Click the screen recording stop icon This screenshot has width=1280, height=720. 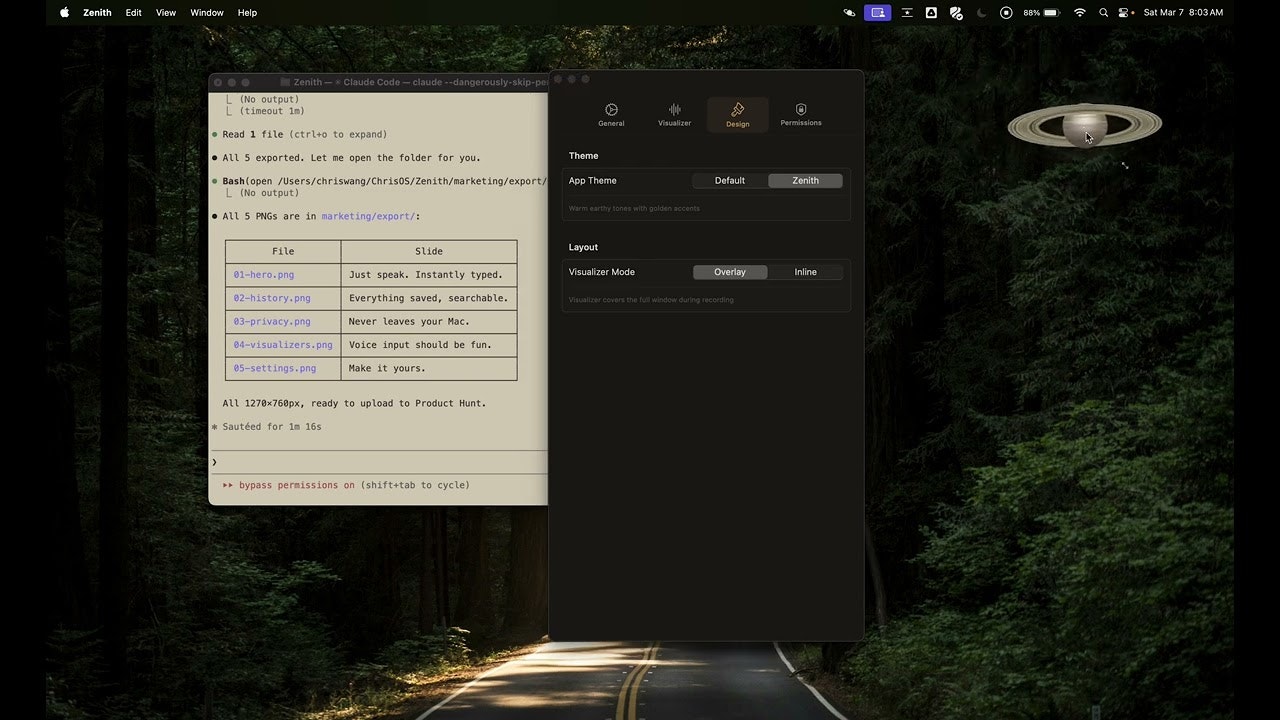pyautogui.click(x=1006, y=13)
